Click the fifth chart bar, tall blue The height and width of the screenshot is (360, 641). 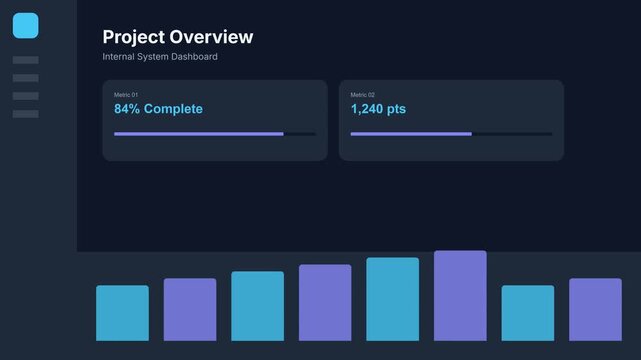point(393,299)
